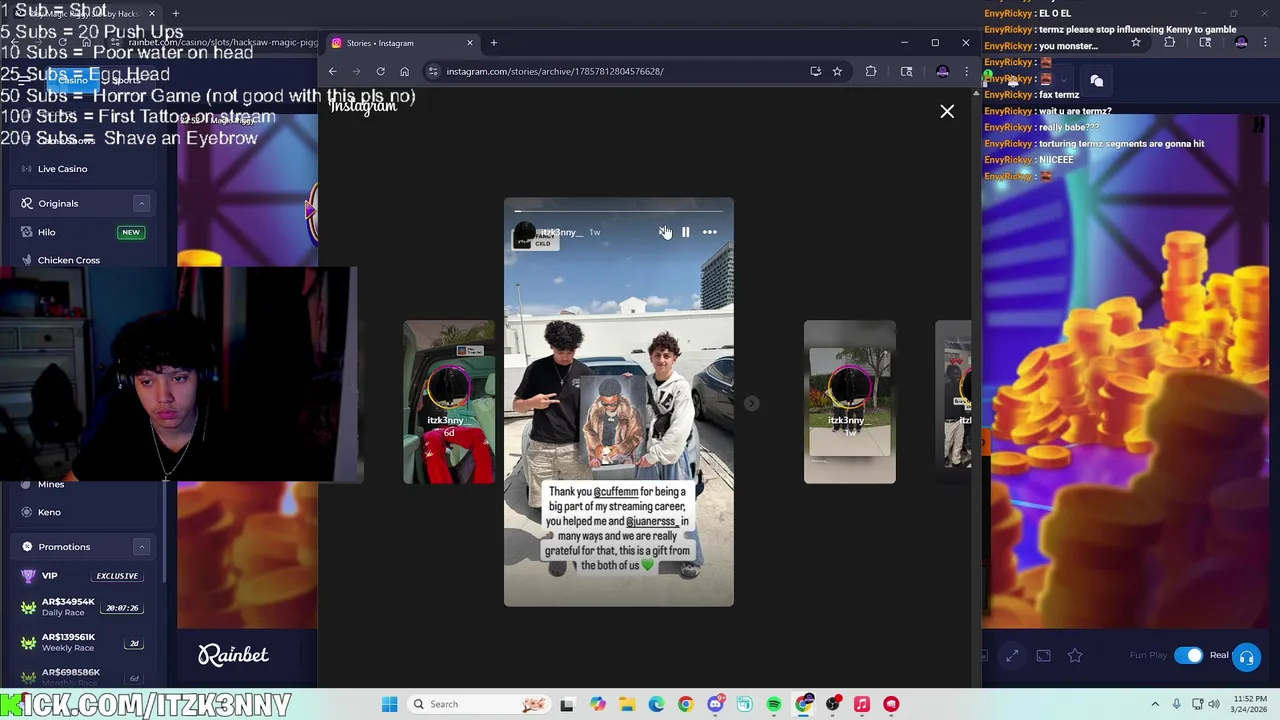This screenshot has height=720, width=1280.
Task: Open Chrome extensions puzzle icon
Action: point(871,71)
